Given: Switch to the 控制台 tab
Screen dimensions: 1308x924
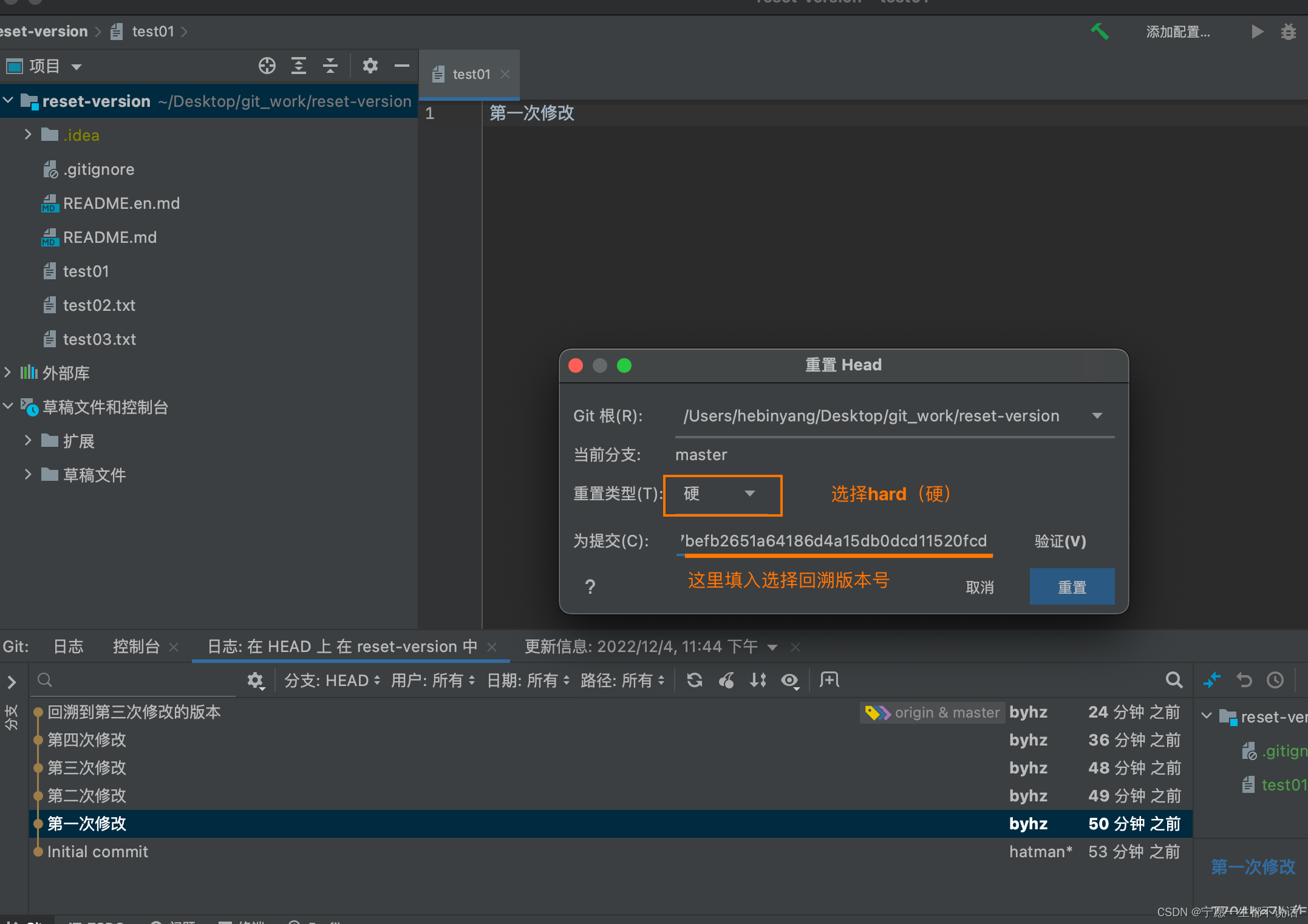Looking at the screenshot, I should tap(136, 647).
